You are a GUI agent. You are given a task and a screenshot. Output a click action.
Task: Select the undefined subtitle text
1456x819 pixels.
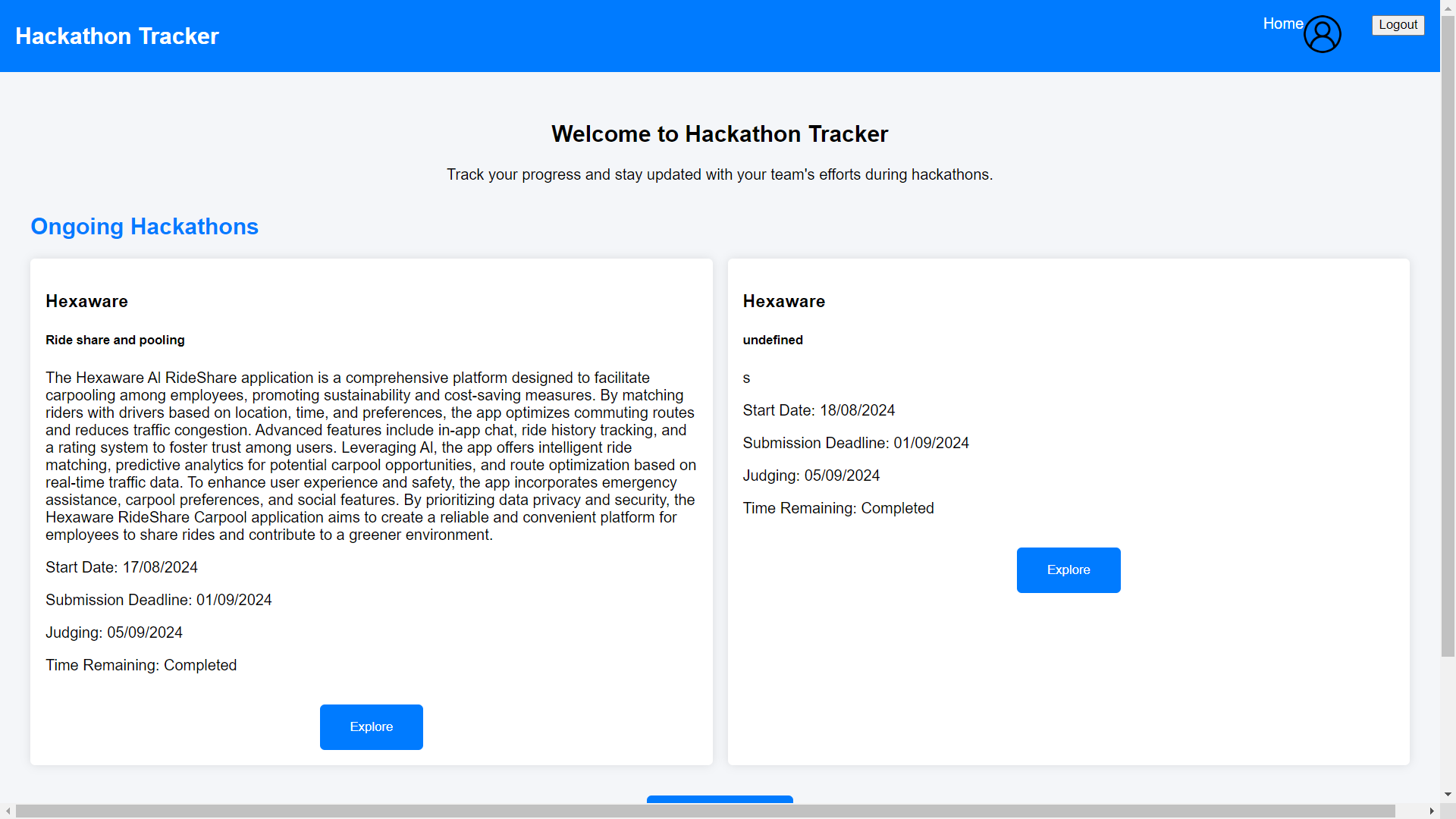(773, 340)
